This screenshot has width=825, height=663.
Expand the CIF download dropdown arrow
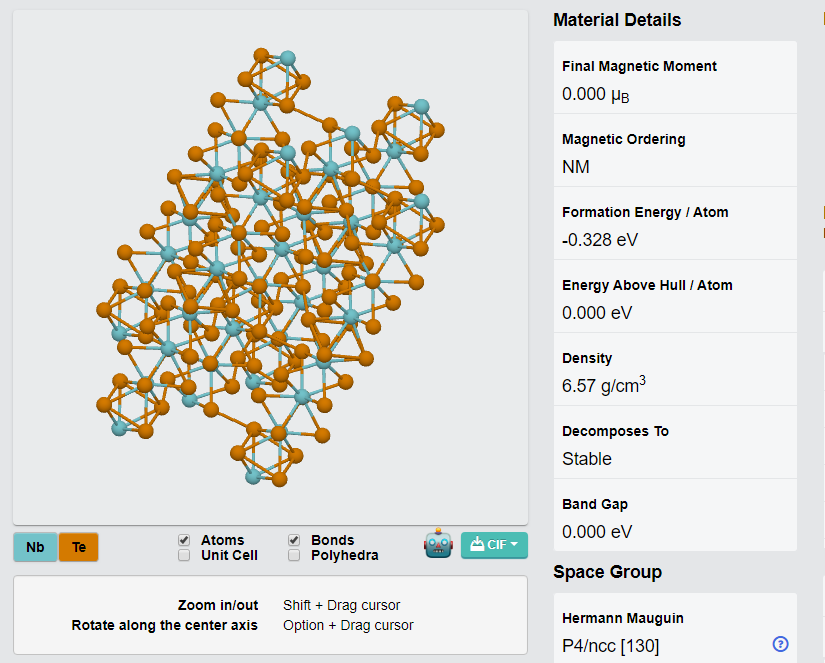[x=514, y=544]
